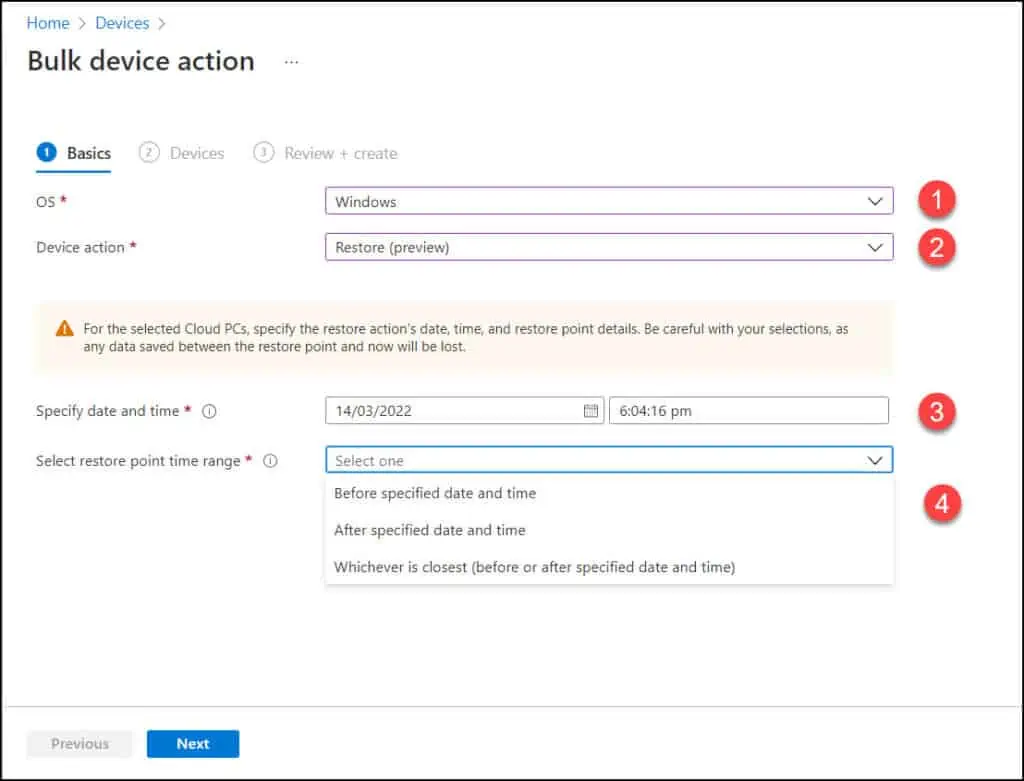Click the Device action field label
The height and width of the screenshot is (781, 1024).
coord(80,247)
